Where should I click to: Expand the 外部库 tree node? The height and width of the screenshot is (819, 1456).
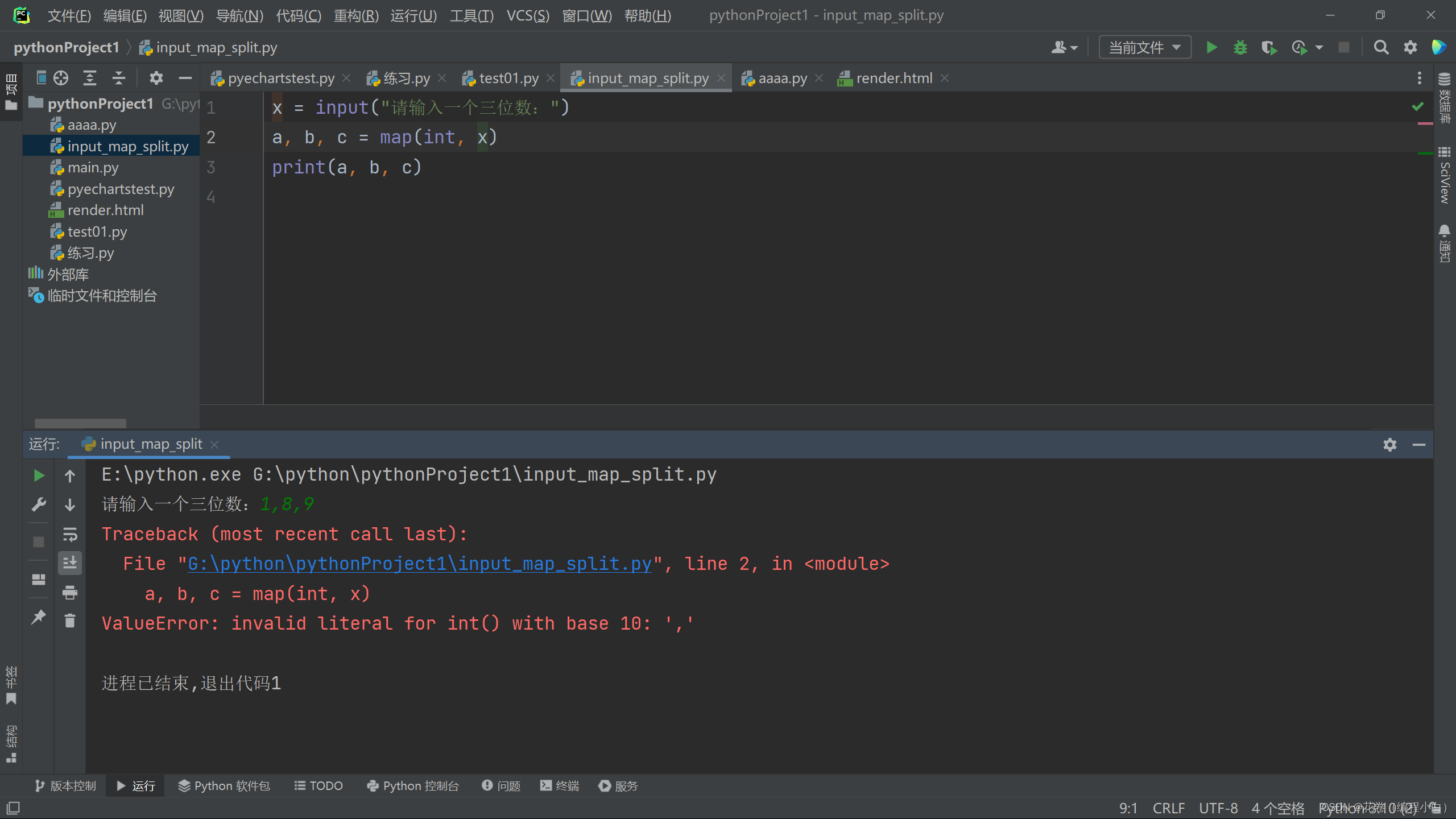(68, 275)
